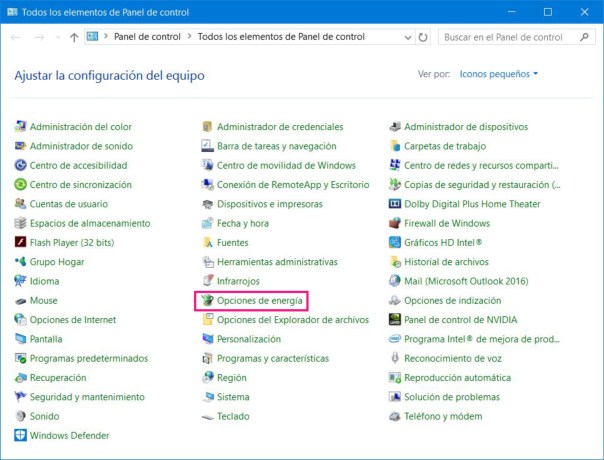
Task: Open the Sistema link
Action: 233,396
